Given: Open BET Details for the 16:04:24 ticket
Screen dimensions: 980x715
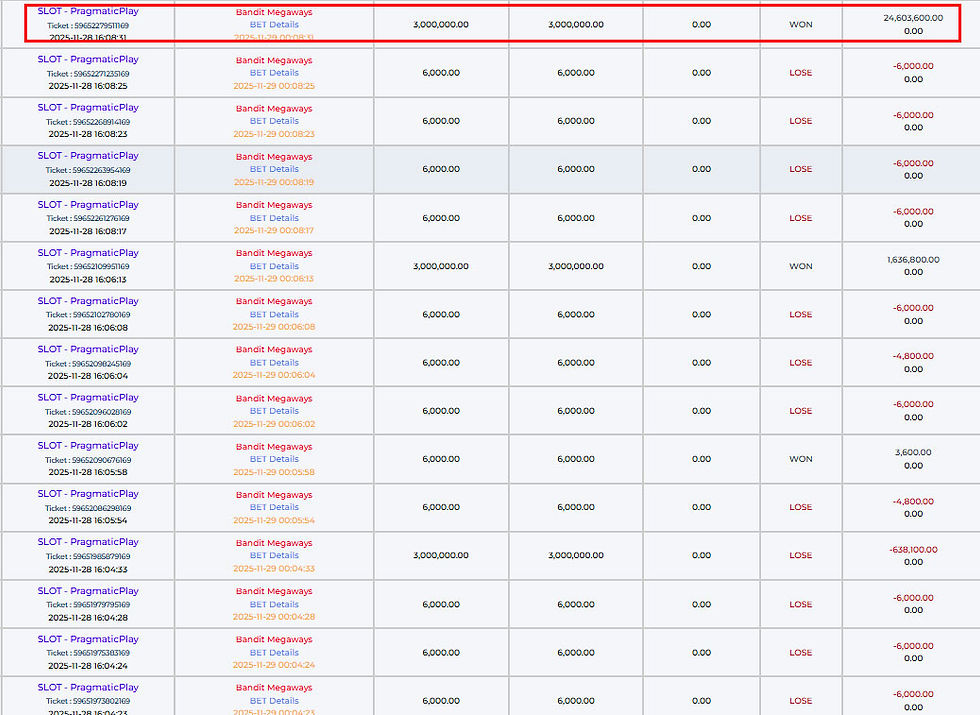Looking at the screenshot, I should [x=274, y=652].
